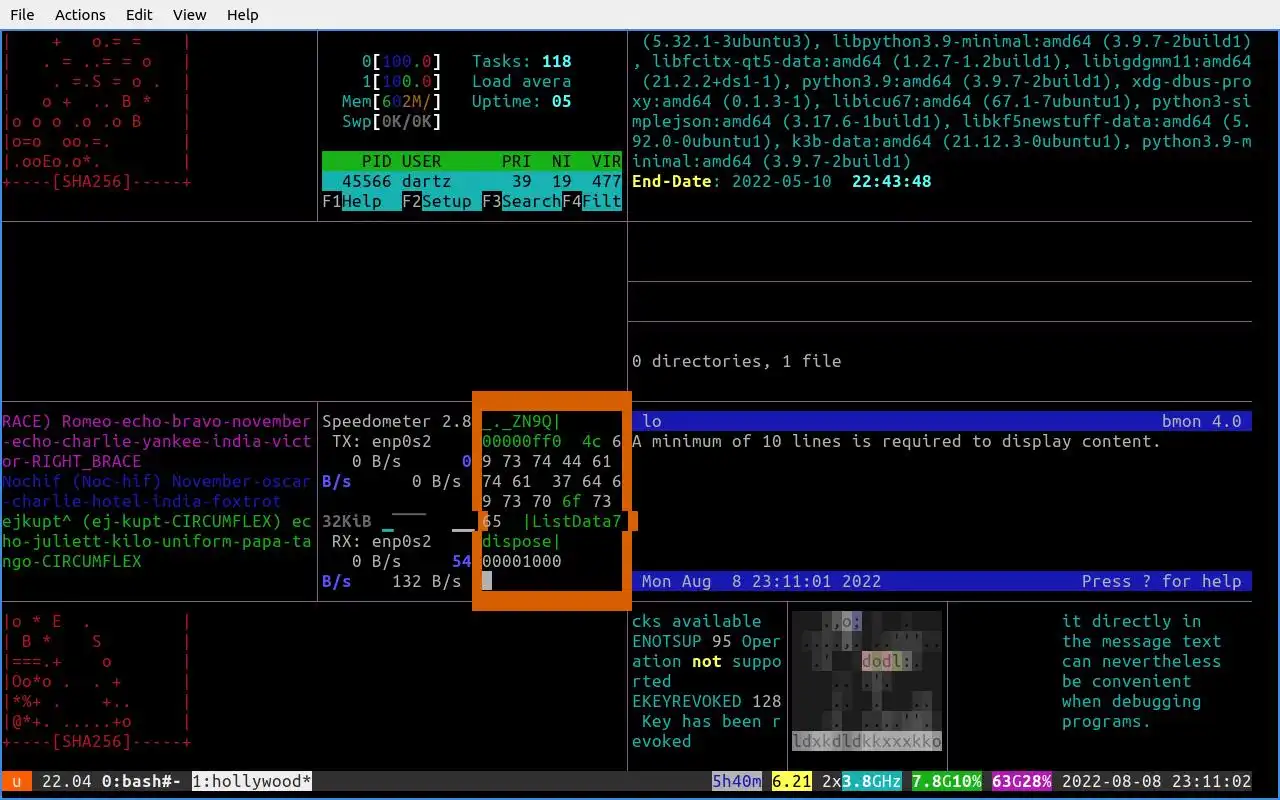The height and width of the screenshot is (800, 1280).
Task: Click the 6.21 load average indicator
Action: tap(792, 781)
